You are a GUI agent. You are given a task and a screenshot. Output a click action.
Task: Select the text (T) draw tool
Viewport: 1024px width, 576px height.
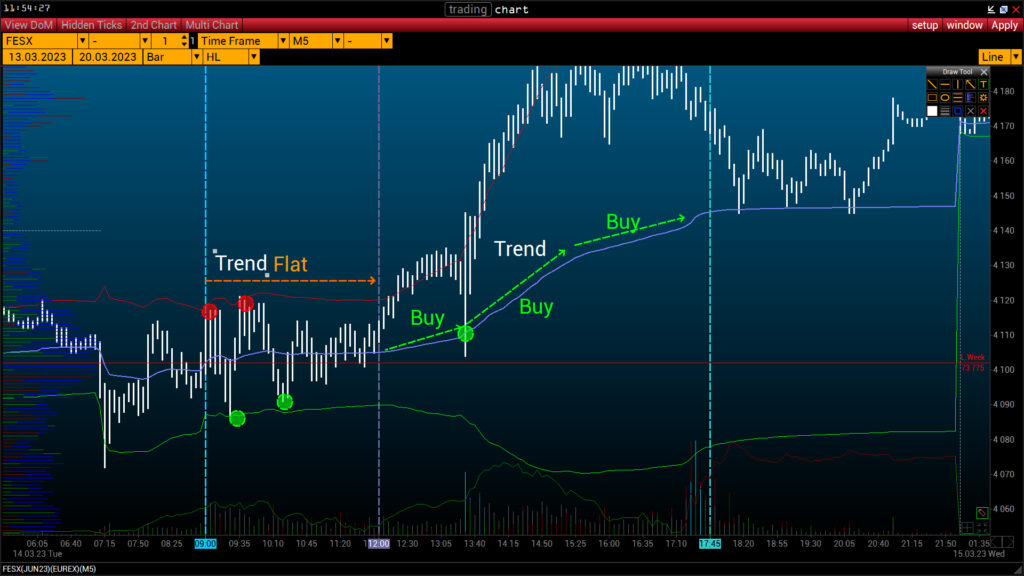click(984, 84)
